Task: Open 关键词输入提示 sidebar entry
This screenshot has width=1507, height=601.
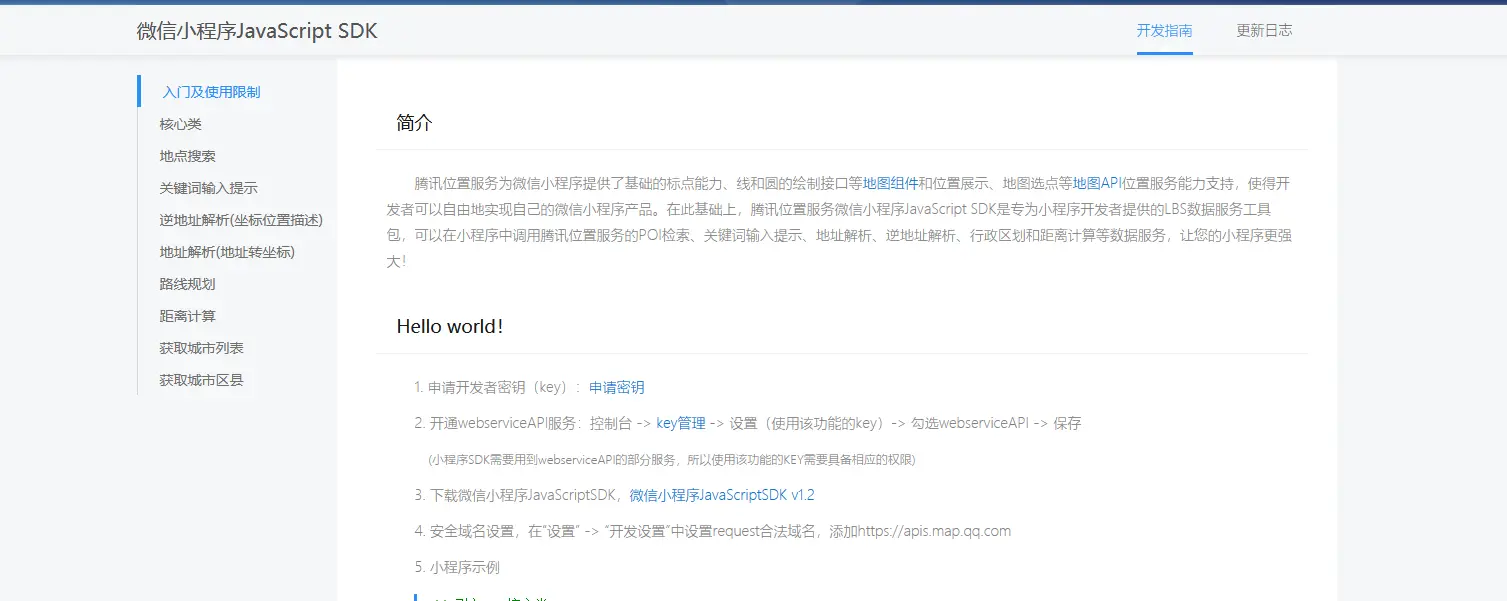Action: (x=208, y=188)
